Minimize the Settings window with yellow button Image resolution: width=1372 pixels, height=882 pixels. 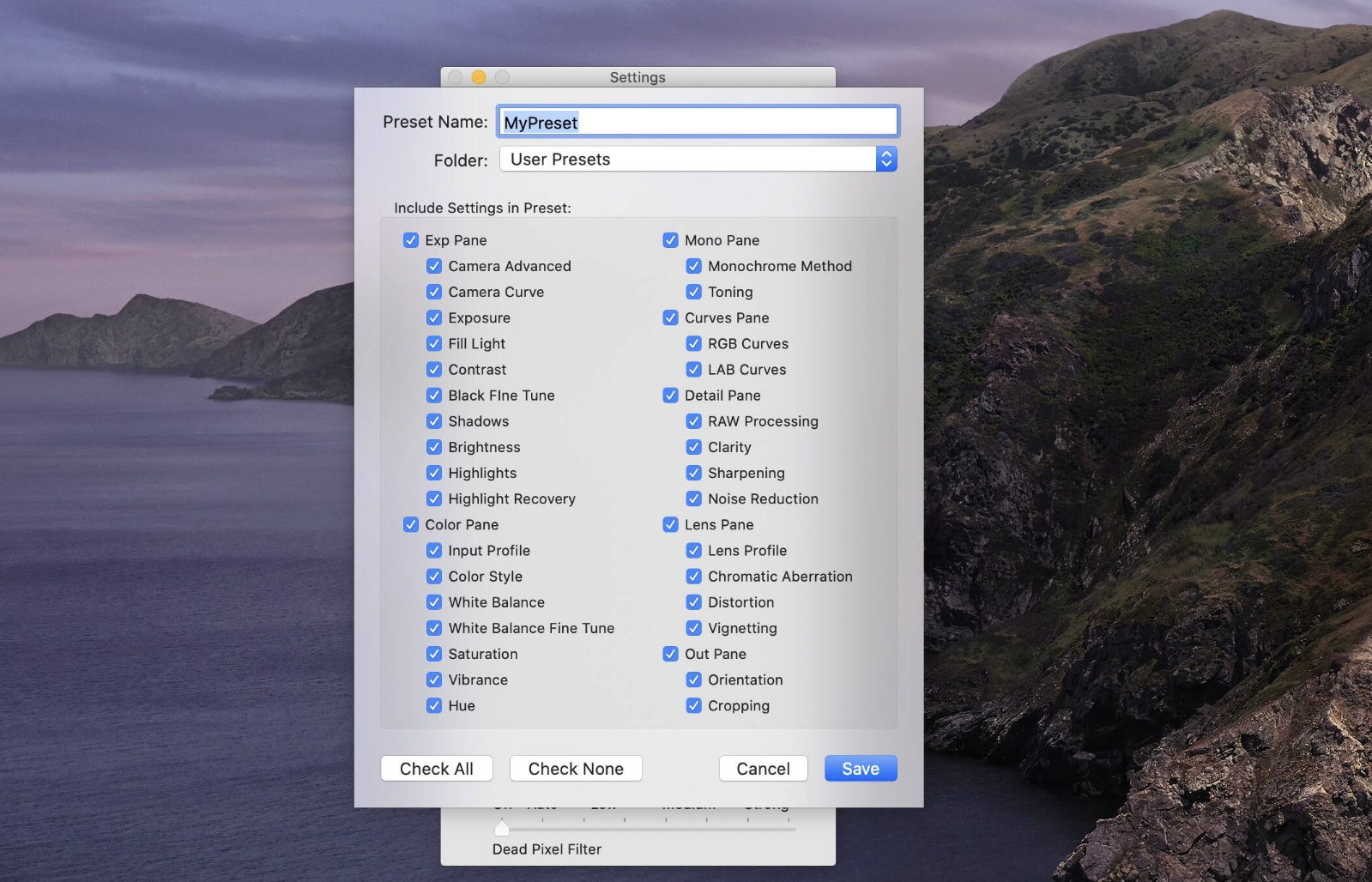[x=479, y=77]
